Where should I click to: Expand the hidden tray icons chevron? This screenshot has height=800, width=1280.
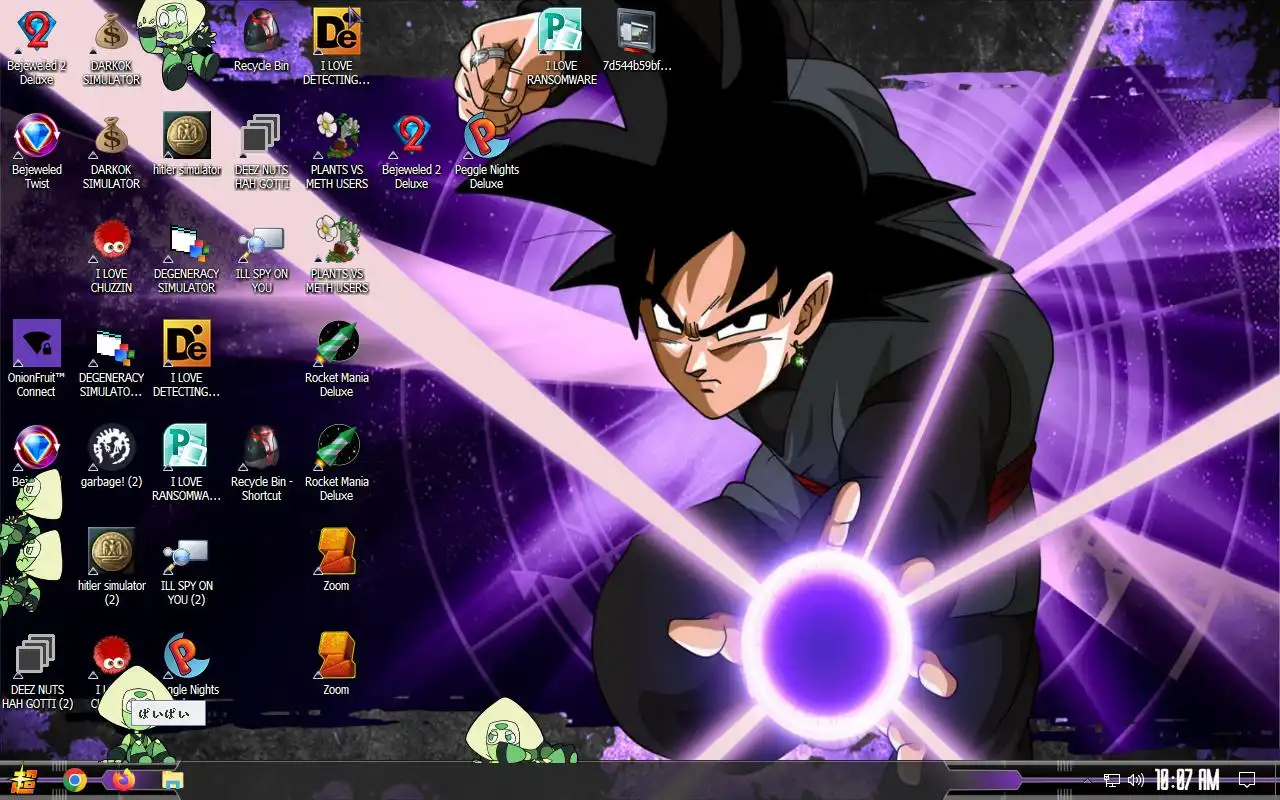1088,780
